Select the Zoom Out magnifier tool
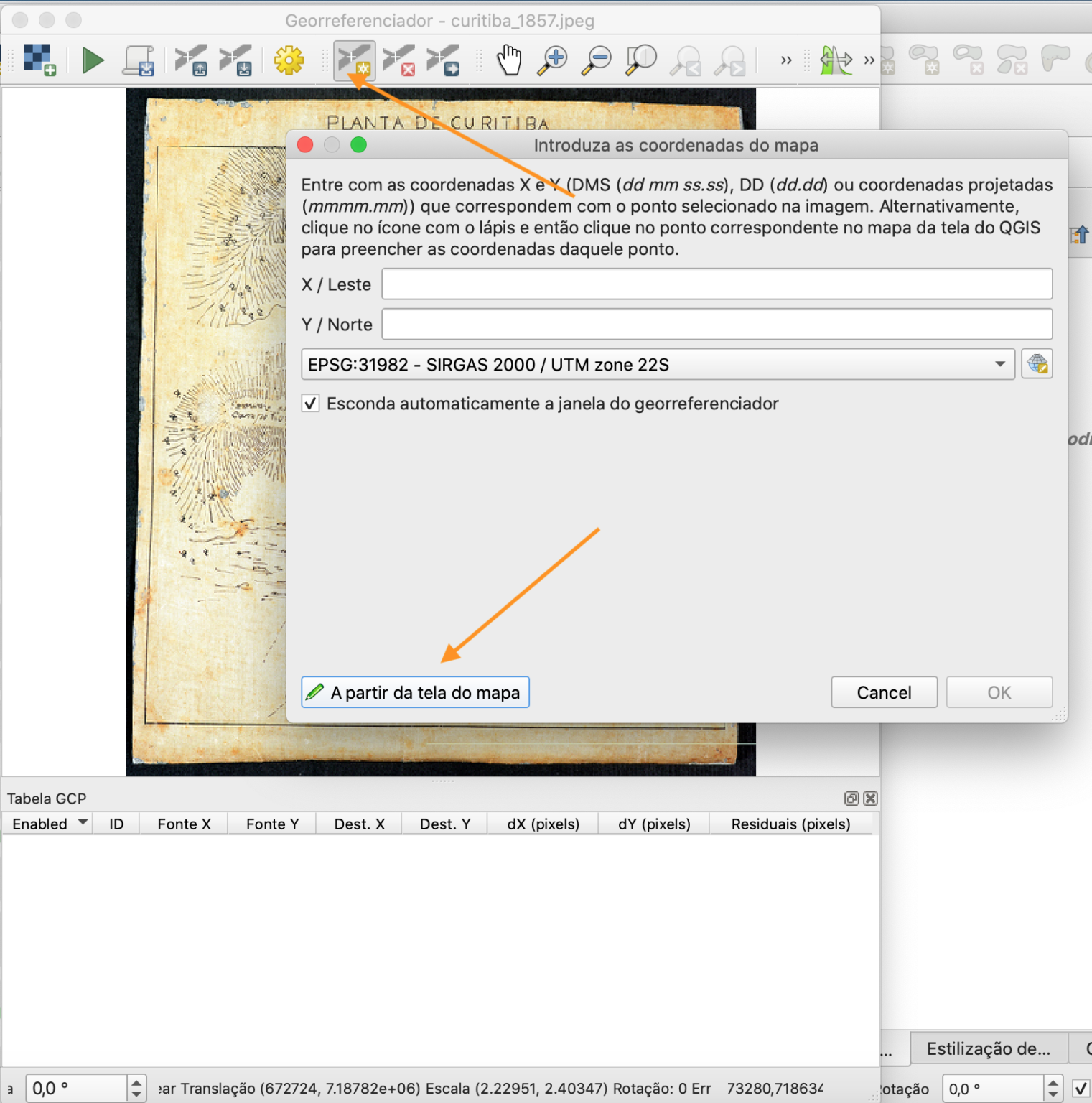The image size is (1092, 1103). pyautogui.click(x=597, y=60)
